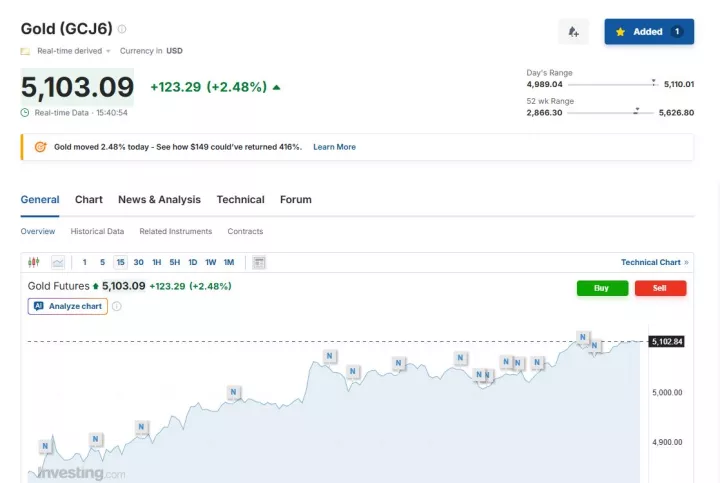Select the 15 minute chart interval
The height and width of the screenshot is (483, 720).
pyautogui.click(x=120, y=262)
